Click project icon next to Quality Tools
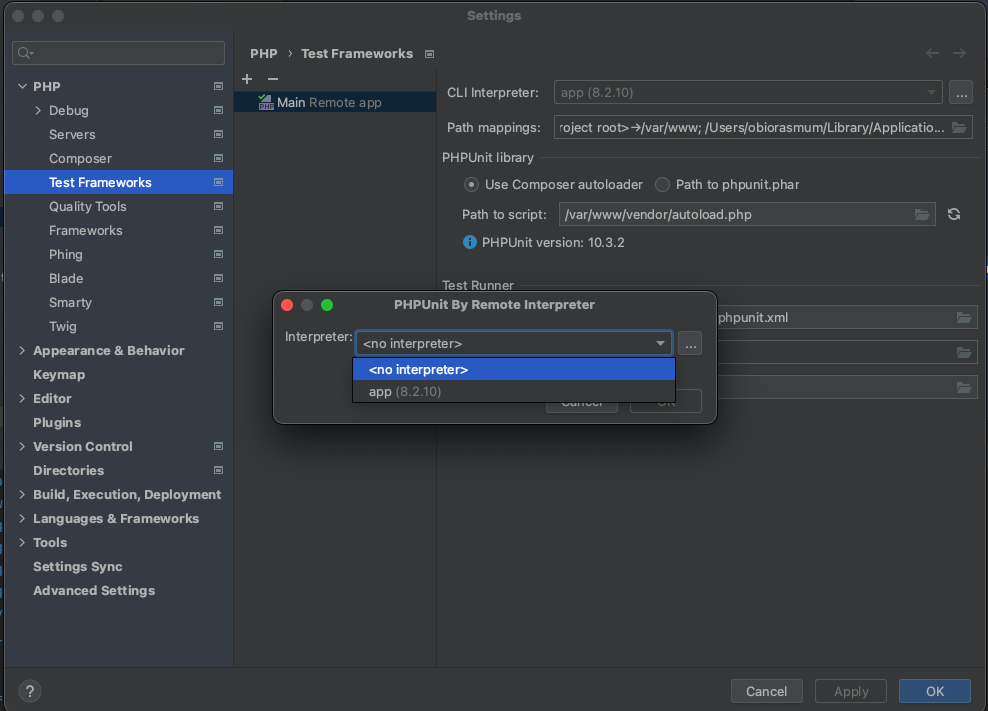 (x=218, y=206)
